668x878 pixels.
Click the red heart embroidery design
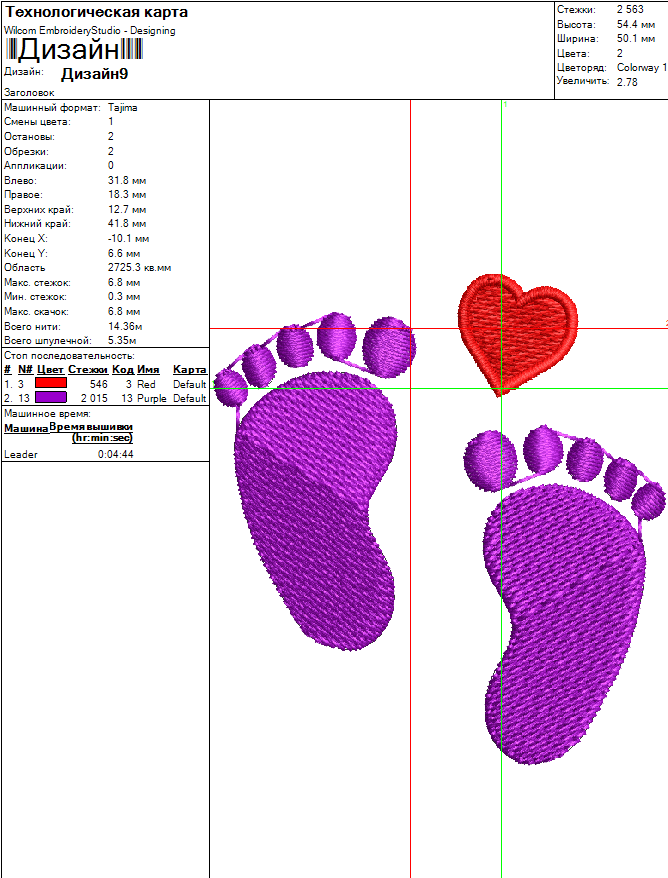(x=518, y=330)
